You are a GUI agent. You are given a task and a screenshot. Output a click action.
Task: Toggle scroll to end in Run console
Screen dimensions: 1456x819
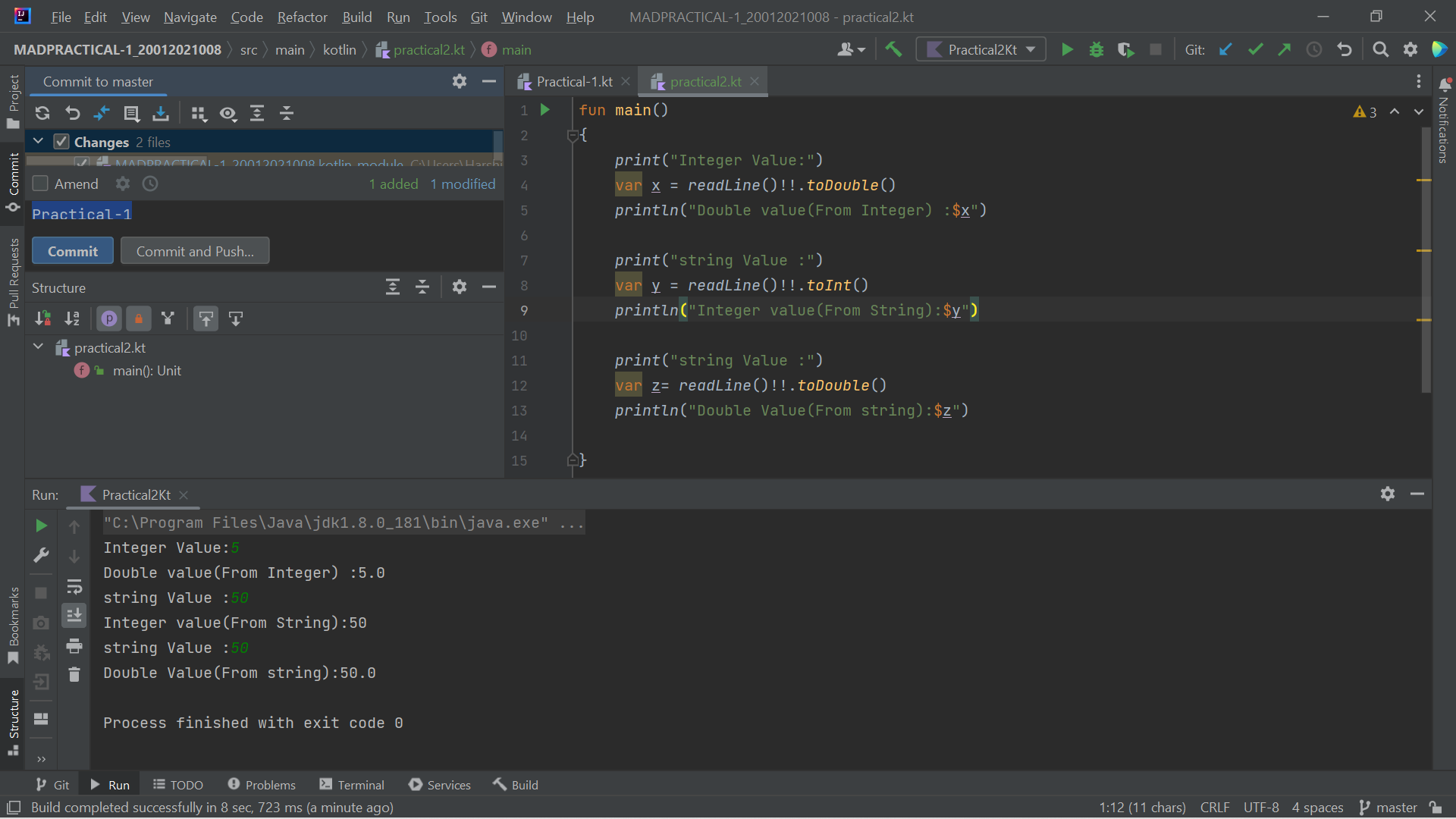click(74, 616)
